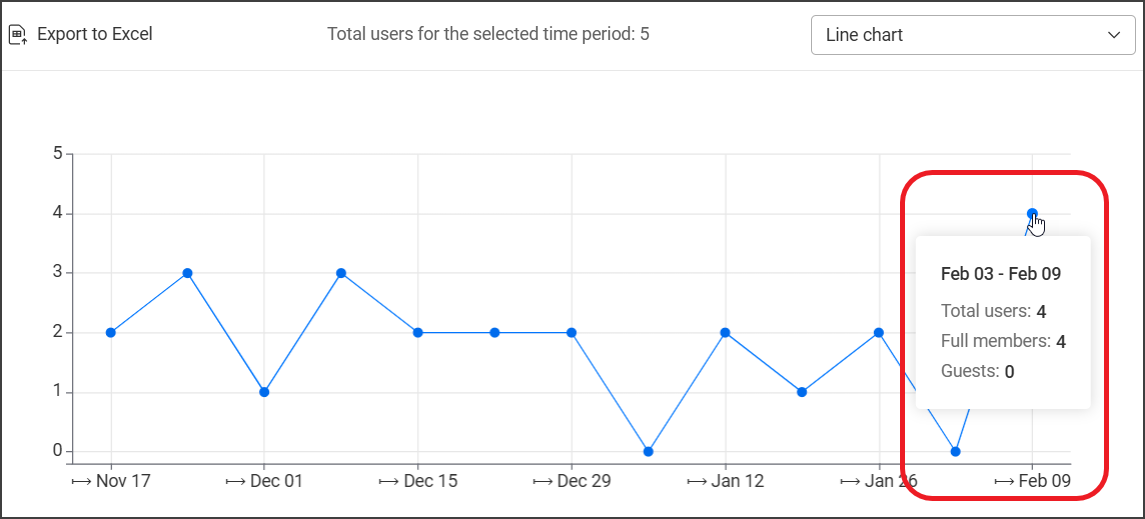This screenshot has height=519, width=1145.
Task: Click the highest data point at value 4
Action: click(x=1032, y=213)
